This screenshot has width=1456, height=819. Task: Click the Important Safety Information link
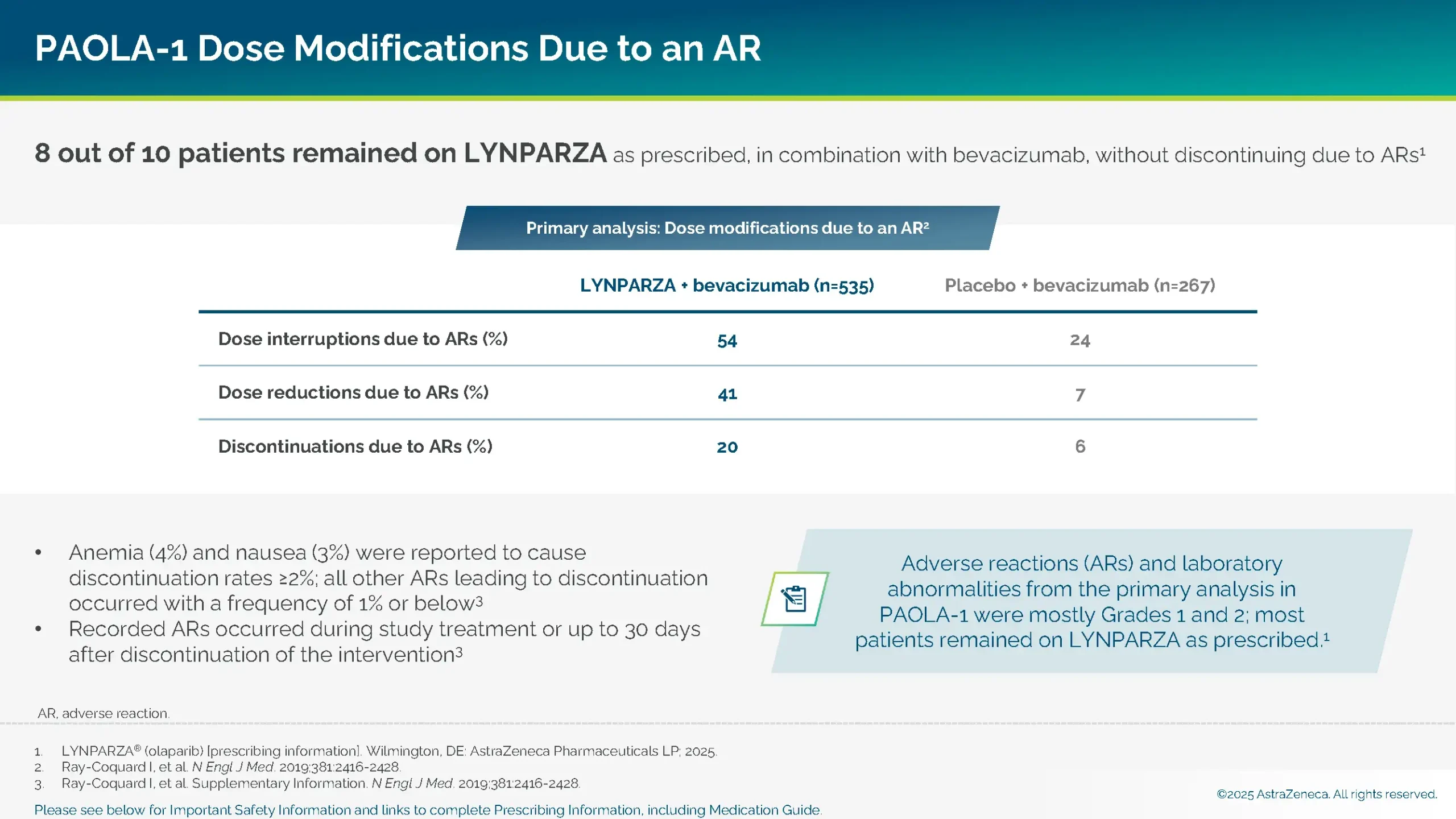pos(429,809)
